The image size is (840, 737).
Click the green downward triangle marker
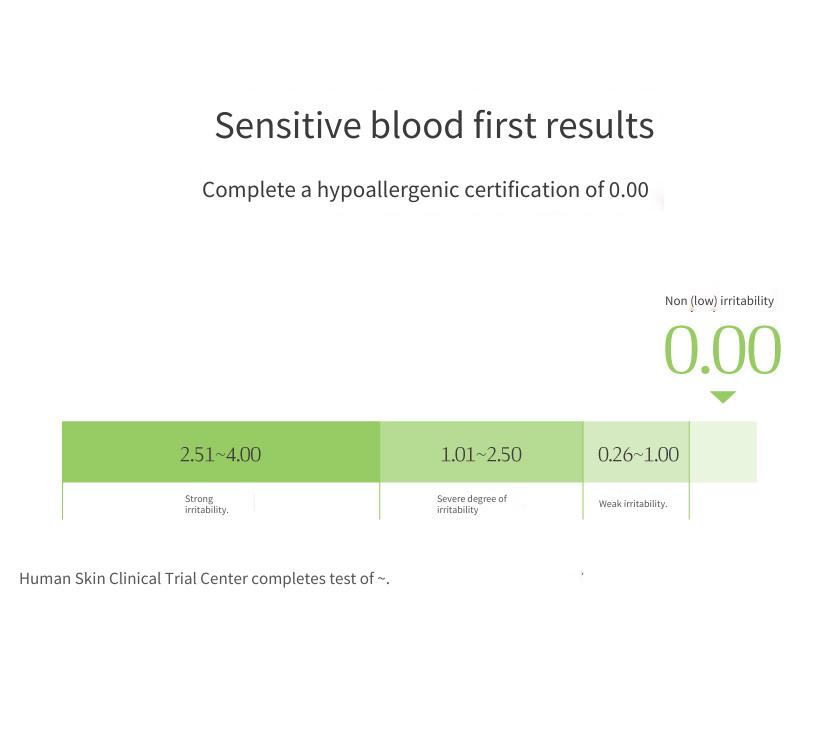[723, 397]
